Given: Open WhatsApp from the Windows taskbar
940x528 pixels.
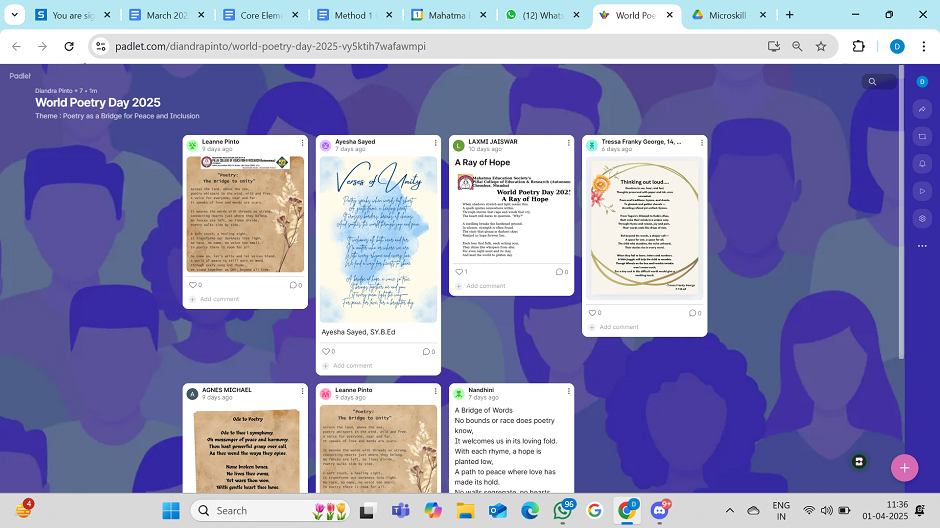Looking at the screenshot, I should tap(563, 510).
